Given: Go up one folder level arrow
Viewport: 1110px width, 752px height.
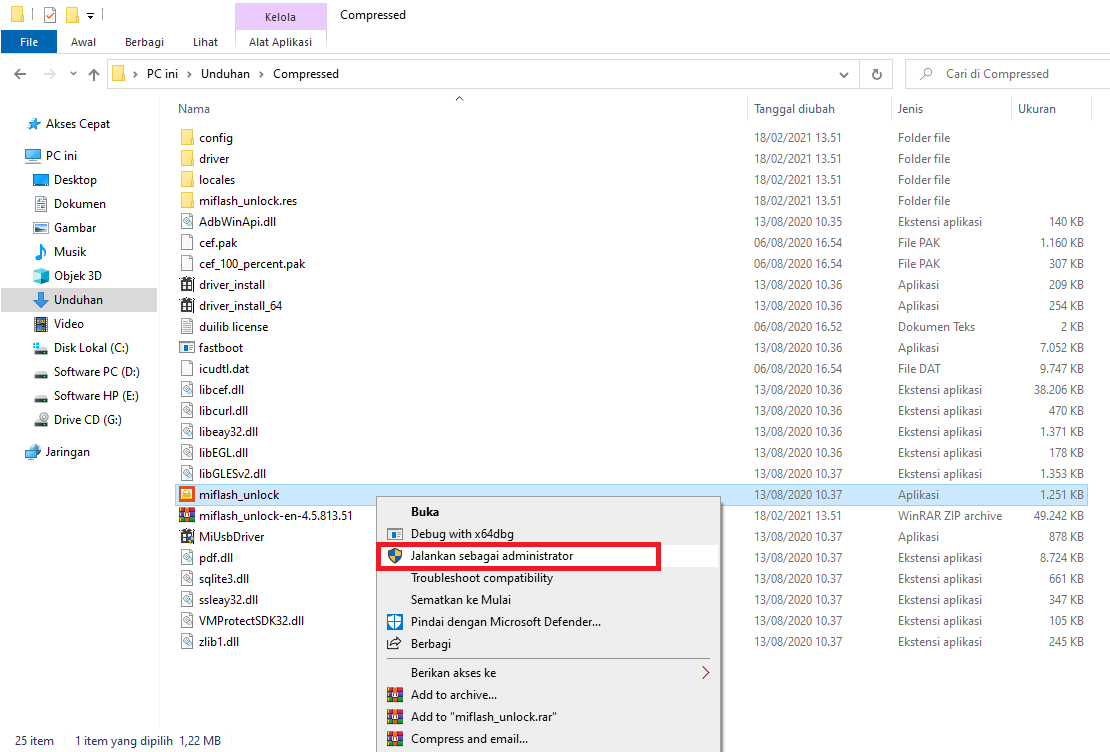Looking at the screenshot, I should tap(93, 74).
